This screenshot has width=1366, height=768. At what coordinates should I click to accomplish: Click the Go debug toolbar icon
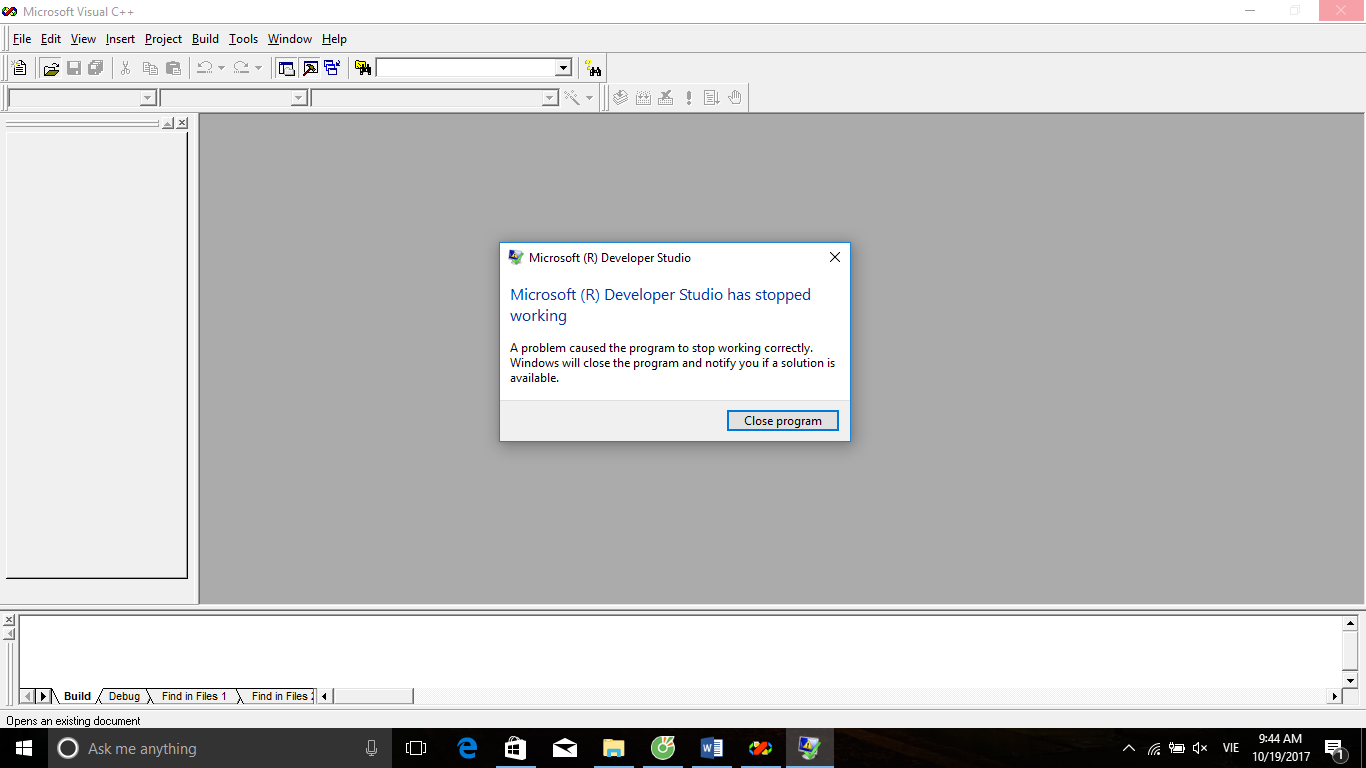(x=712, y=98)
